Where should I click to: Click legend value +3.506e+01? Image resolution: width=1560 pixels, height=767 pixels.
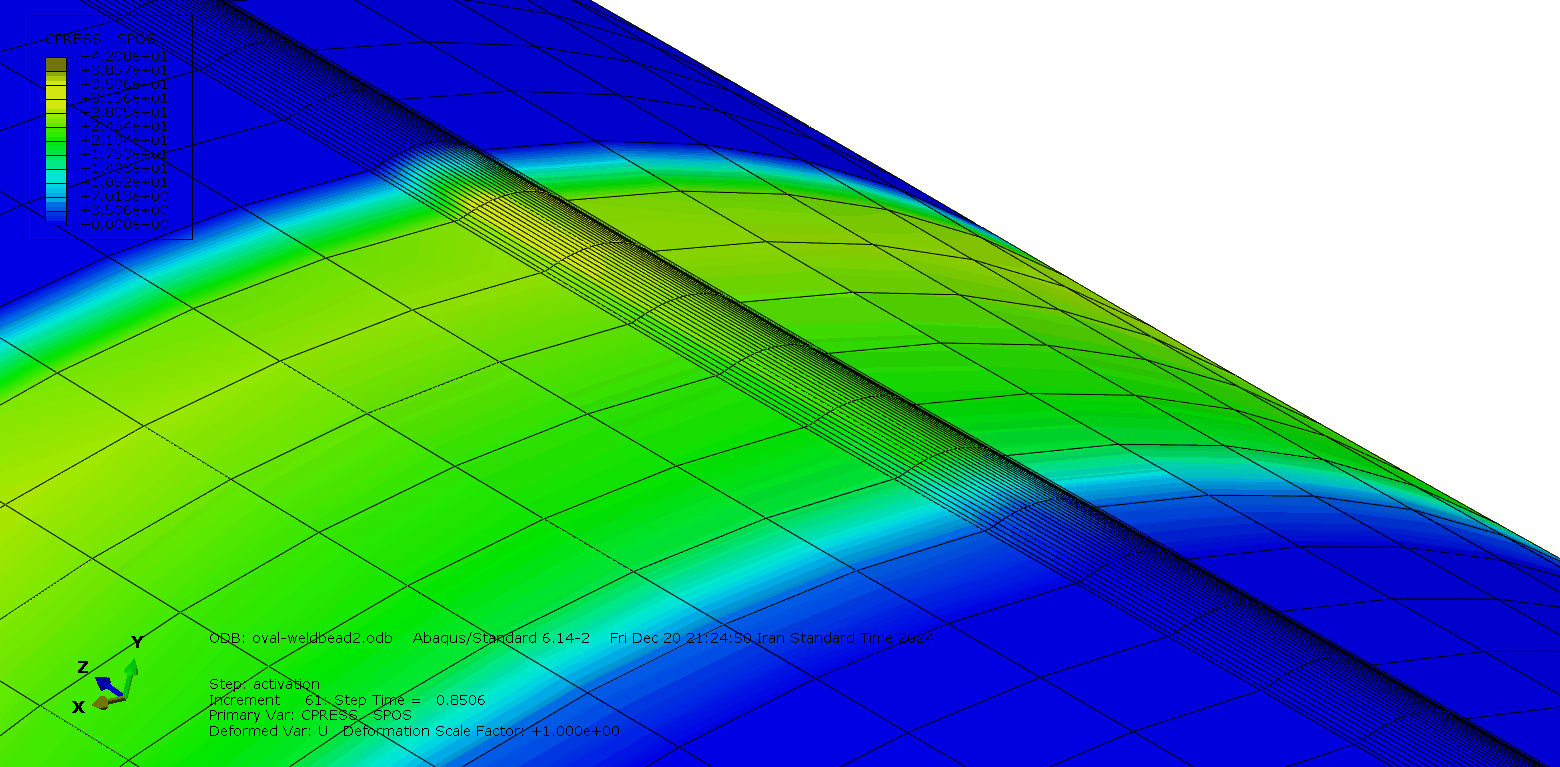coord(124,84)
